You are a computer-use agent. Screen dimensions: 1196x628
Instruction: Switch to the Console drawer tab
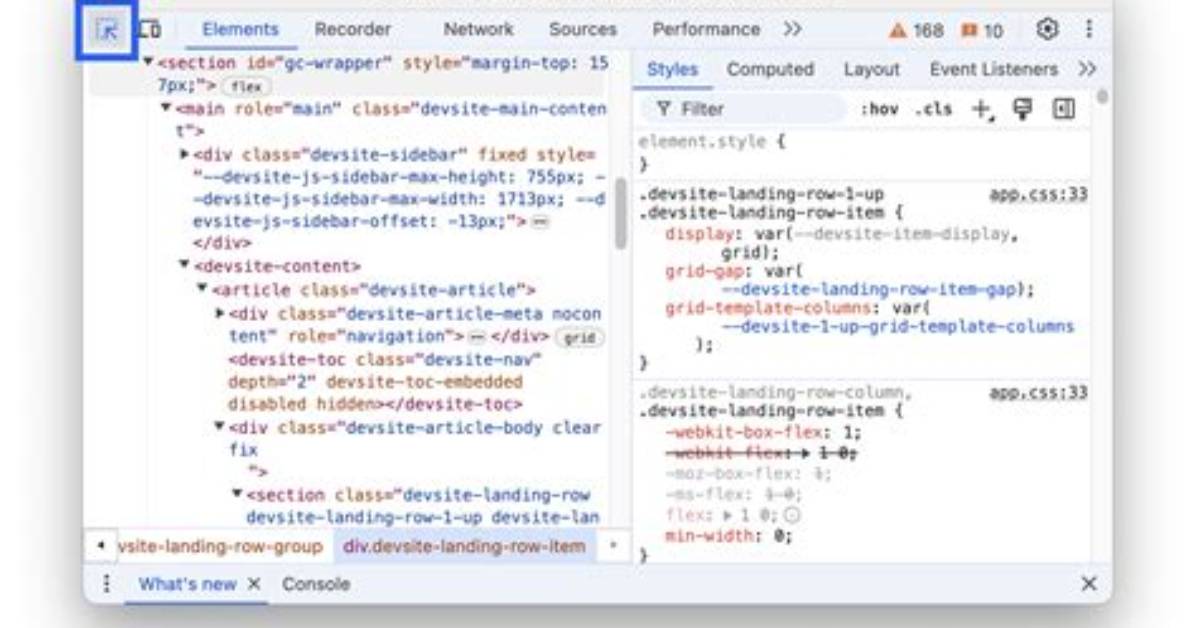(x=316, y=584)
